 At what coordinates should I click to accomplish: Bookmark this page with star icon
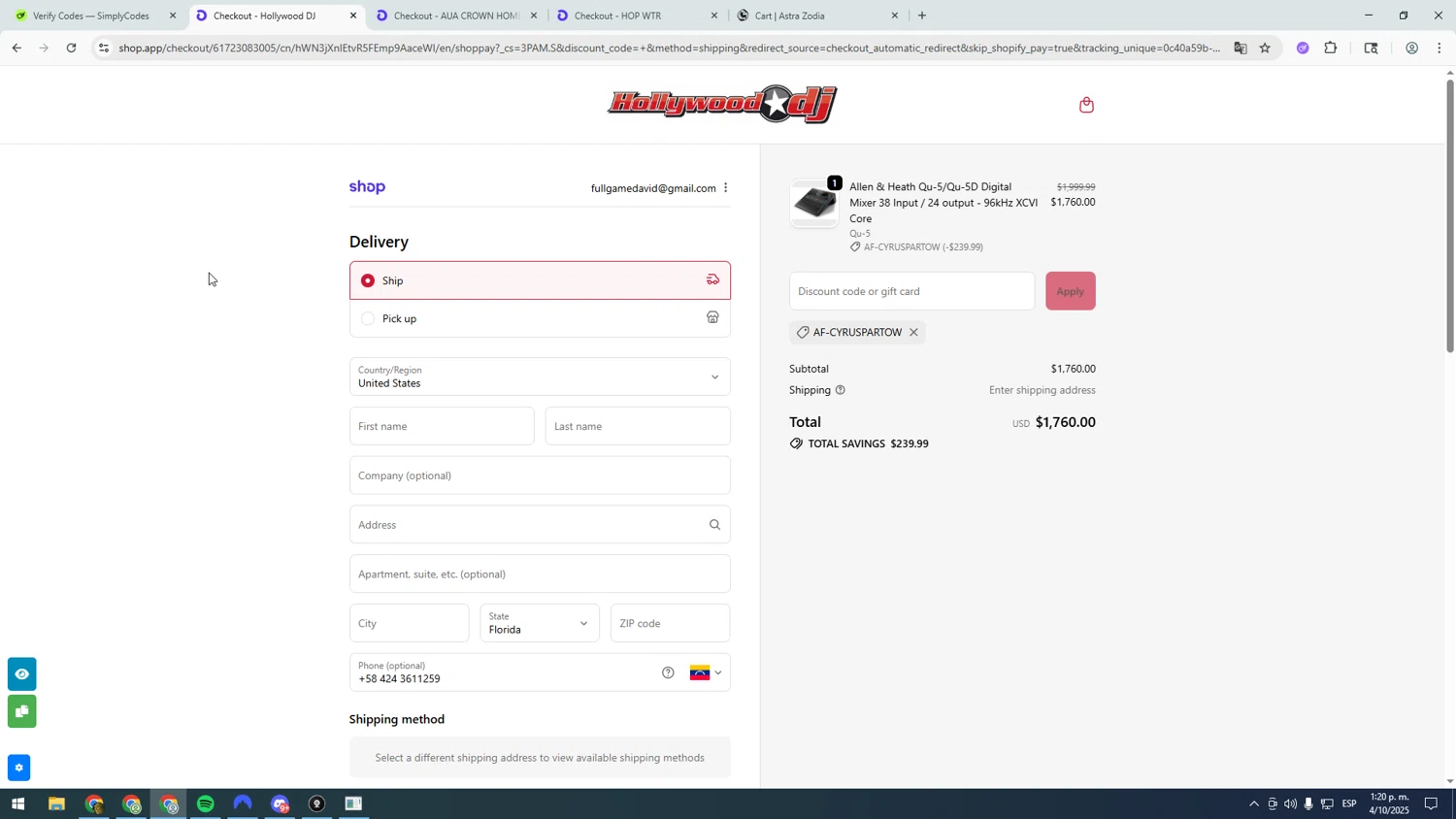pos(1265,48)
